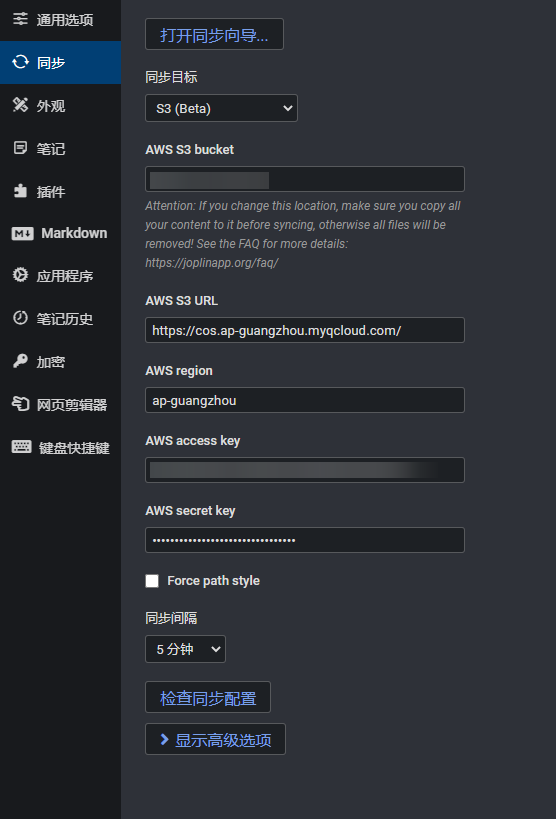Click the Application gear icon
The image size is (556, 819).
click(x=20, y=275)
